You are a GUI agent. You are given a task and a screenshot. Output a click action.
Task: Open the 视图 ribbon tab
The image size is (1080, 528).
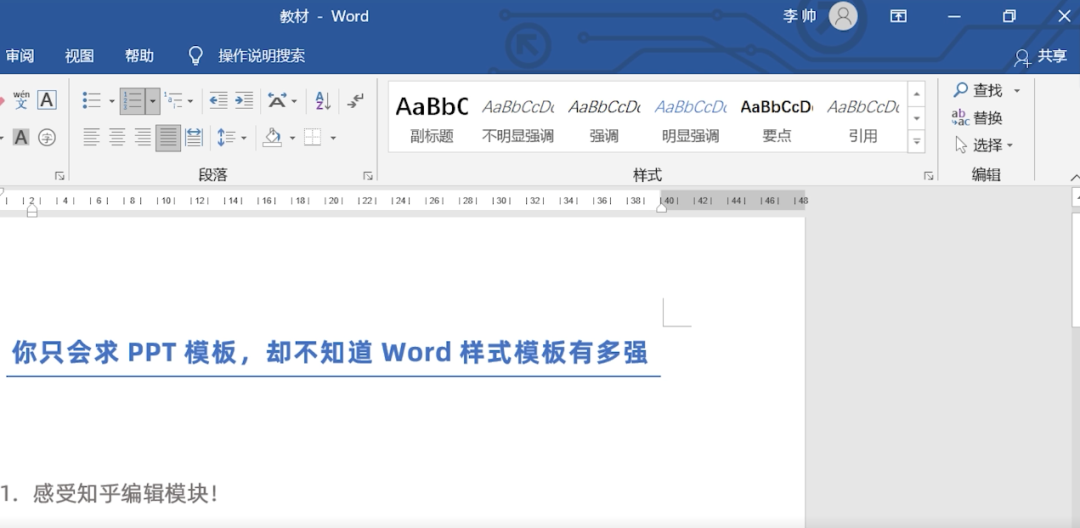click(79, 56)
